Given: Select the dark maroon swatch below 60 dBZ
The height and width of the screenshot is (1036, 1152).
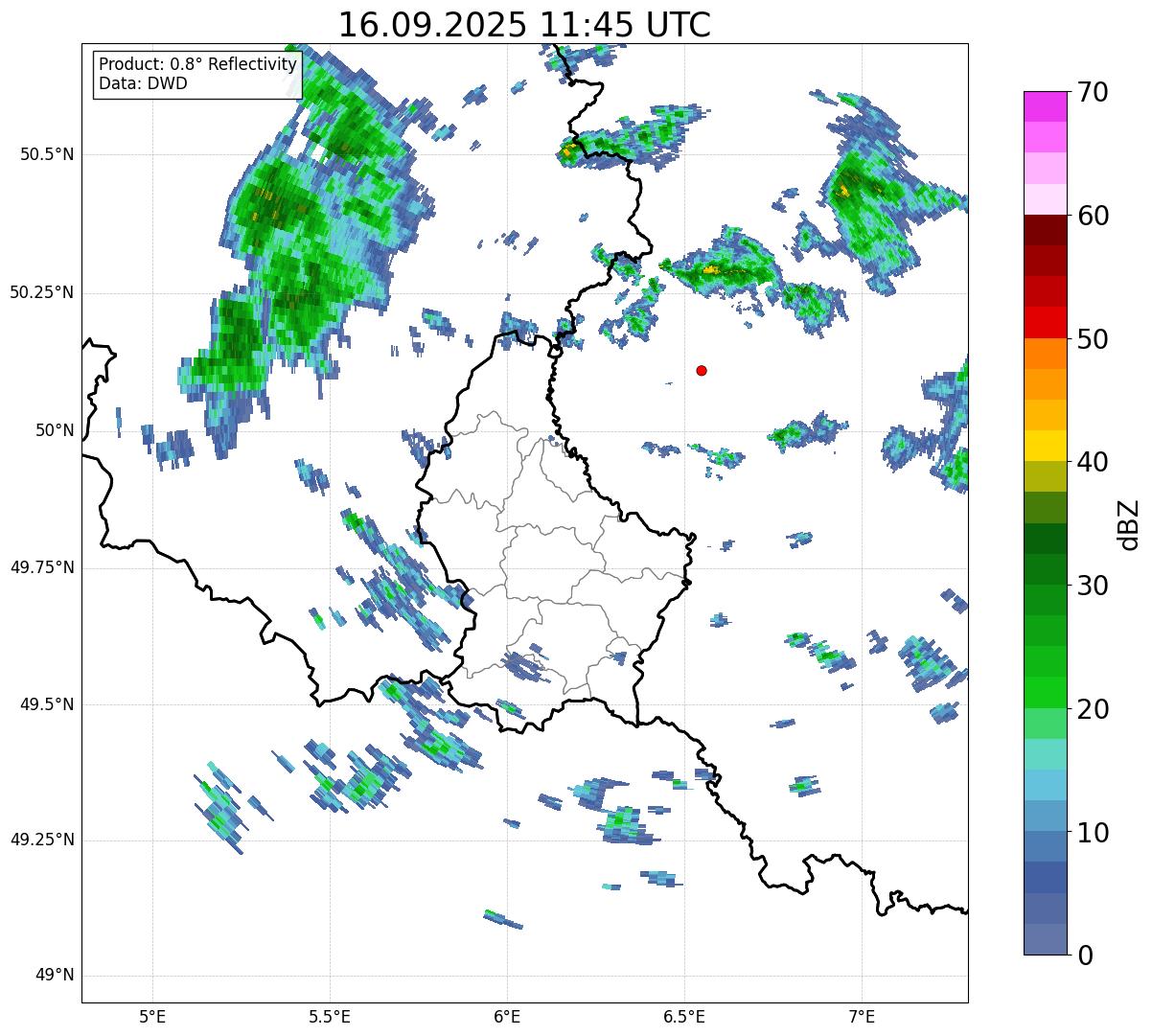Looking at the screenshot, I should pos(1046,230).
